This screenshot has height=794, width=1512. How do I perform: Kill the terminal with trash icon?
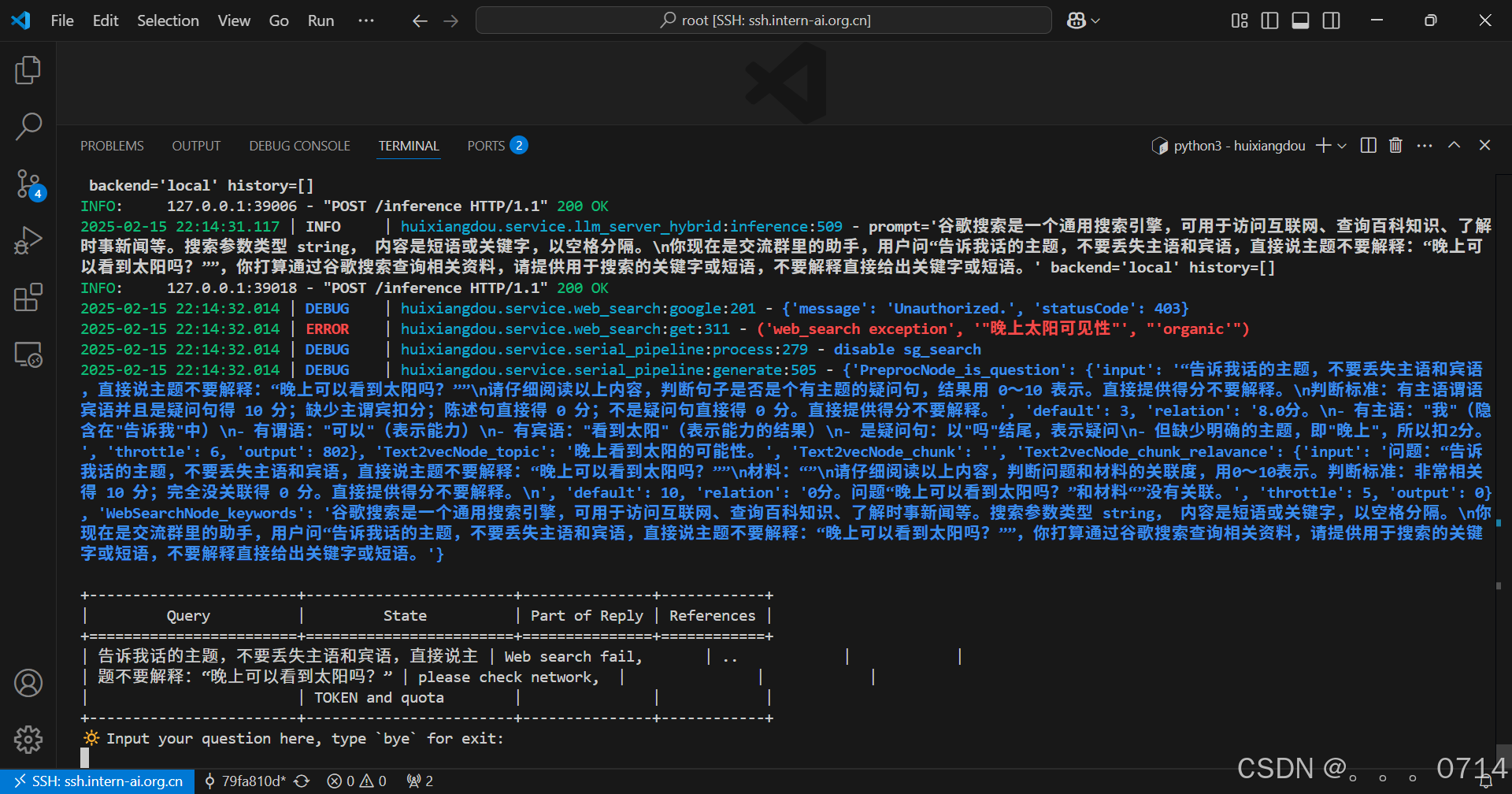(1395, 145)
